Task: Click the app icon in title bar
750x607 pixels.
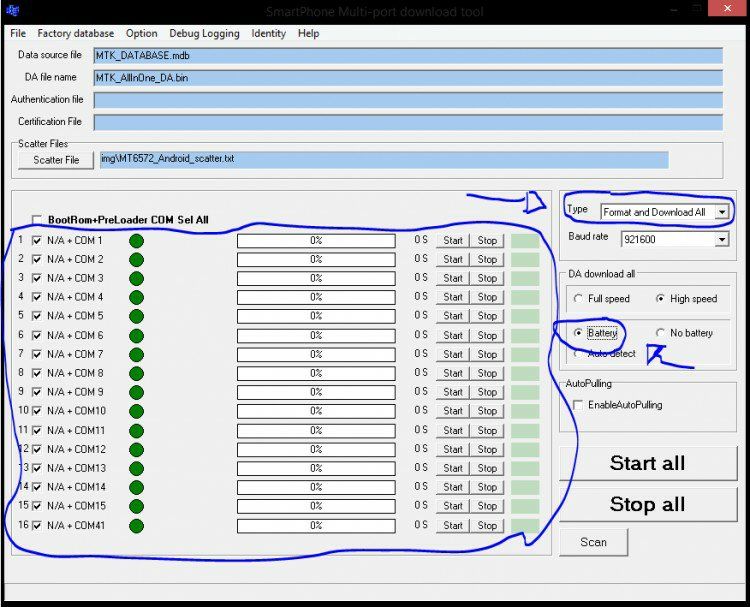Action: tap(13, 10)
